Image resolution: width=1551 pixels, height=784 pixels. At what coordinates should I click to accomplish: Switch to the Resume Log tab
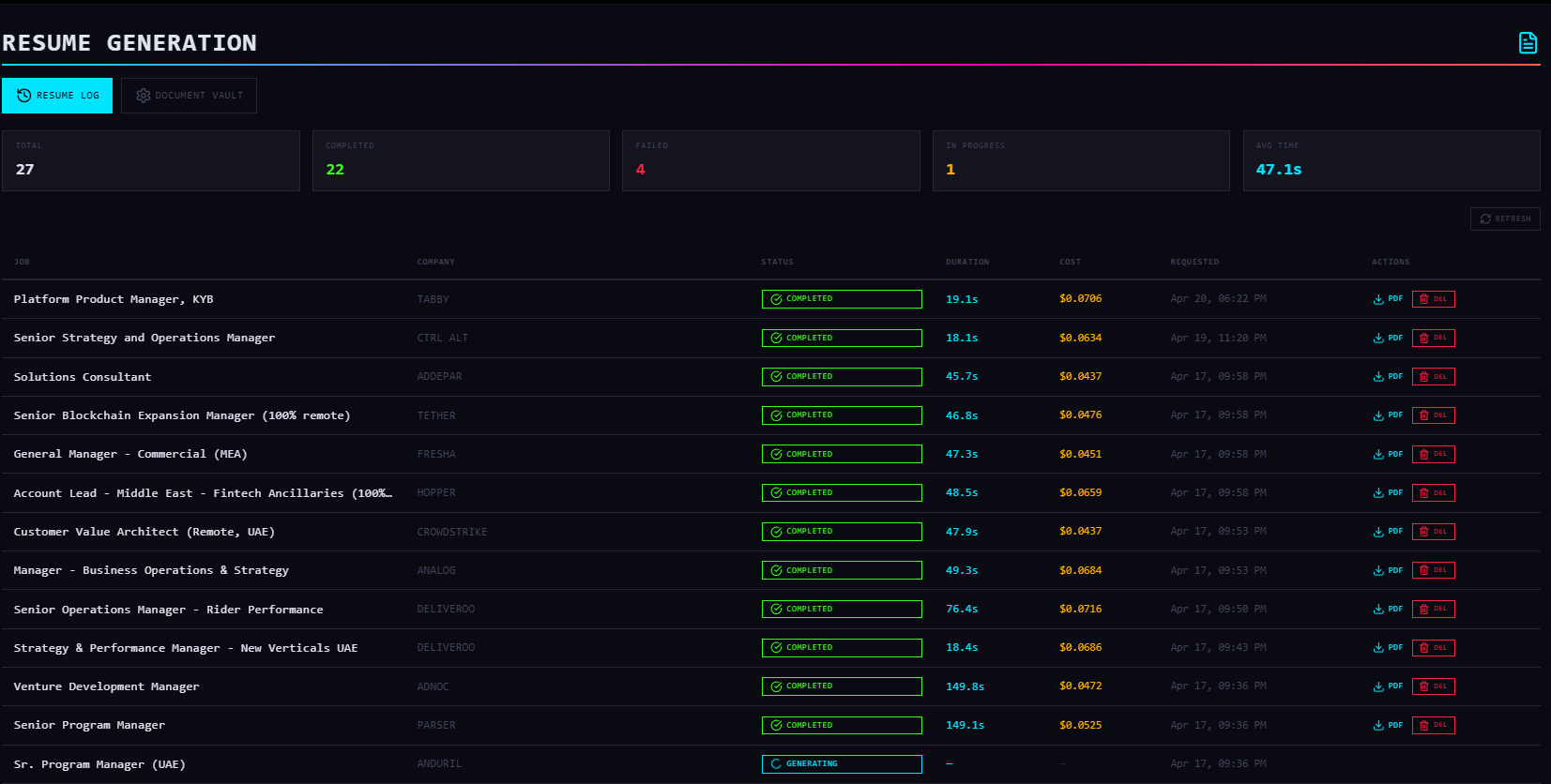(x=57, y=96)
